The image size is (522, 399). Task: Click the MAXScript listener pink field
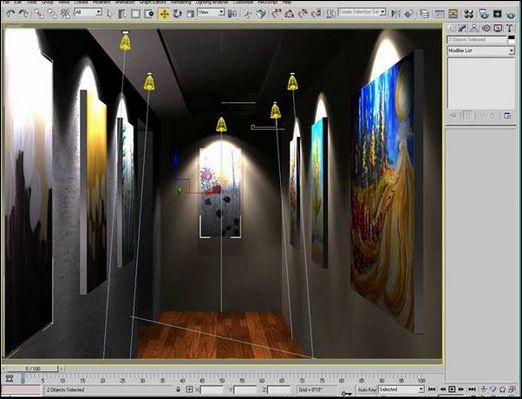(x=22, y=389)
